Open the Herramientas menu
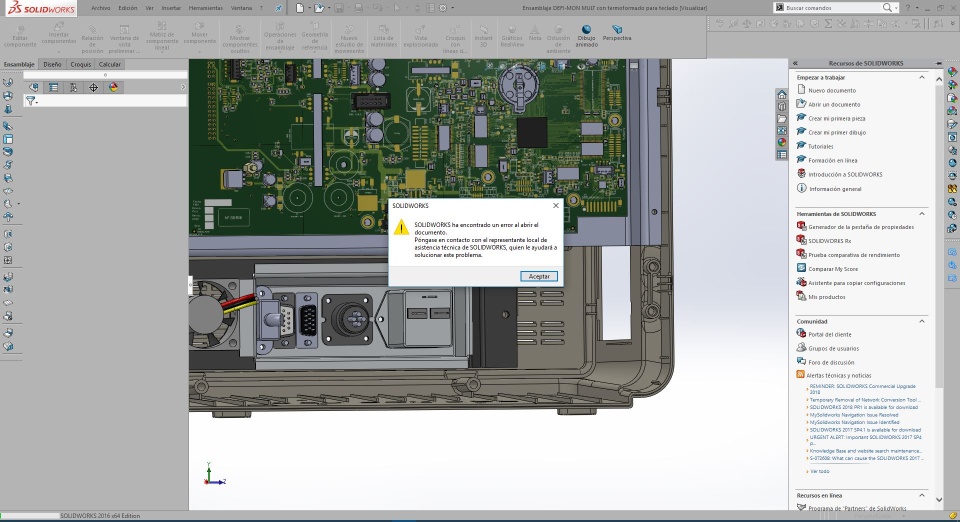Screen dimensions: 960x522 [x=206, y=7]
